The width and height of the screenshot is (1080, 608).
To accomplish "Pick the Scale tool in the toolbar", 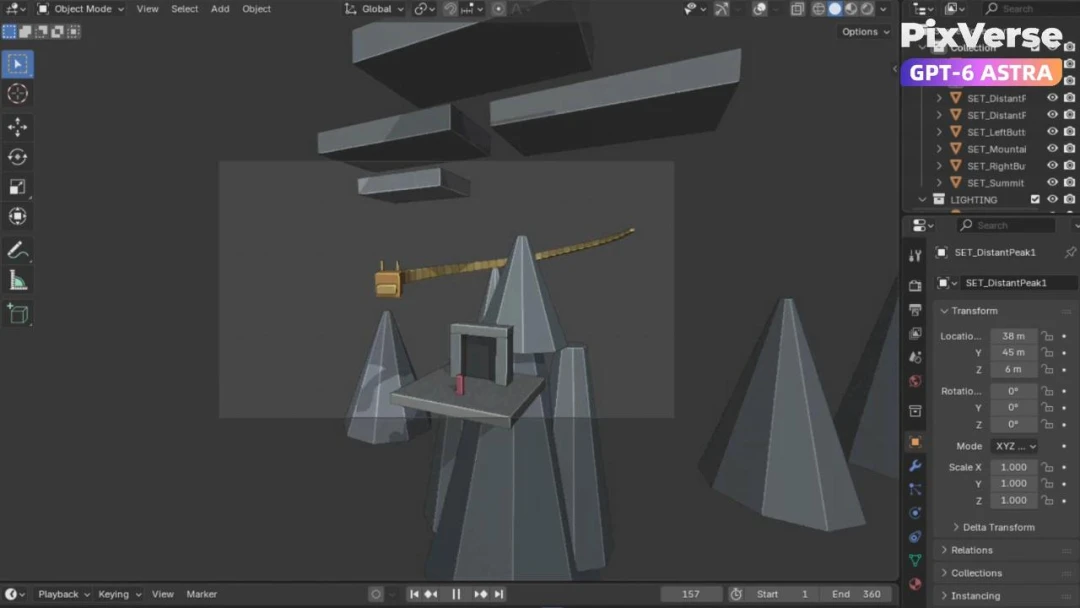I will point(18,187).
